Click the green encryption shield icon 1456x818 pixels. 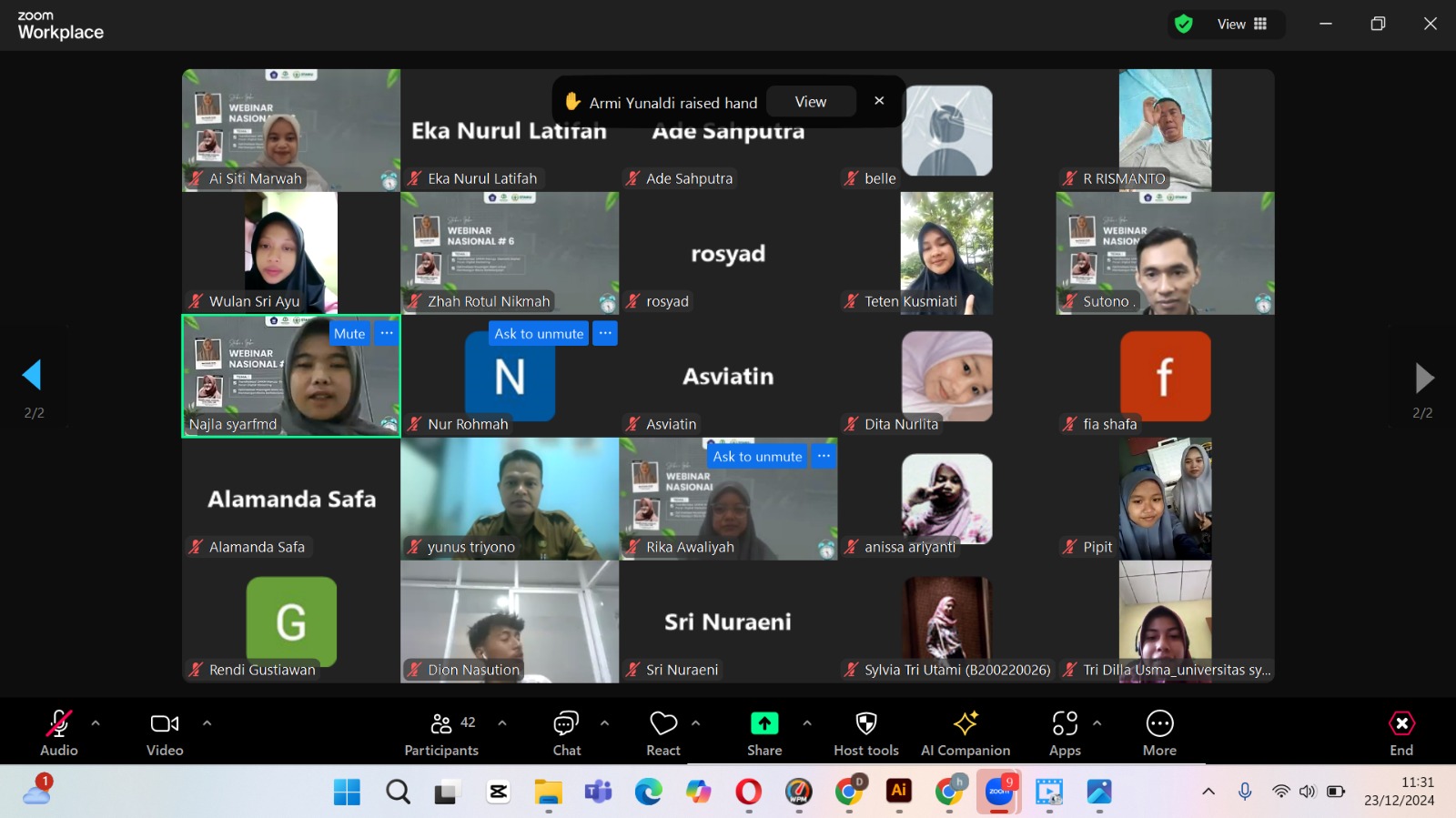[1183, 25]
